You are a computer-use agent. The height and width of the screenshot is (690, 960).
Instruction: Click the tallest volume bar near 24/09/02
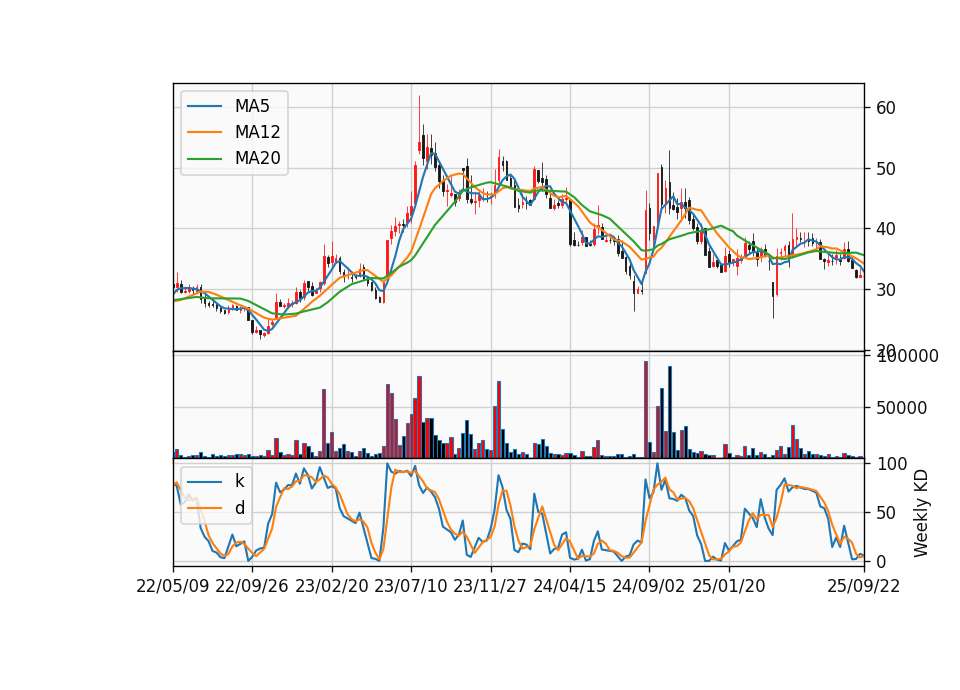point(646,410)
